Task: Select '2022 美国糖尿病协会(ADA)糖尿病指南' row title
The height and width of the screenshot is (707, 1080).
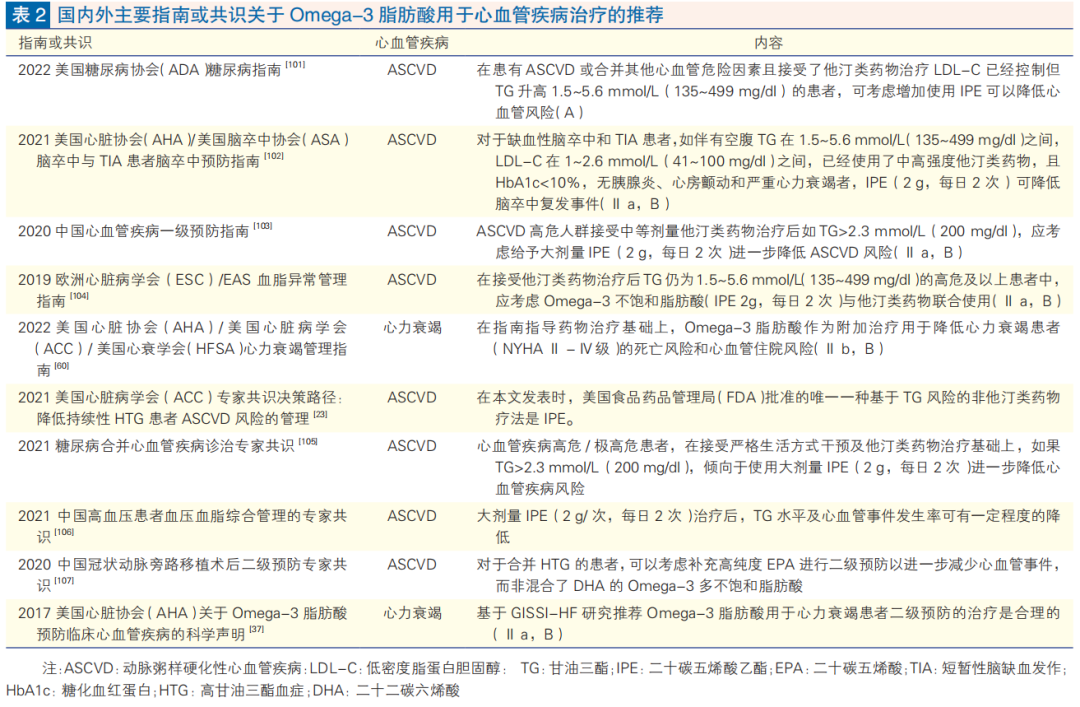Action: coord(149,70)
